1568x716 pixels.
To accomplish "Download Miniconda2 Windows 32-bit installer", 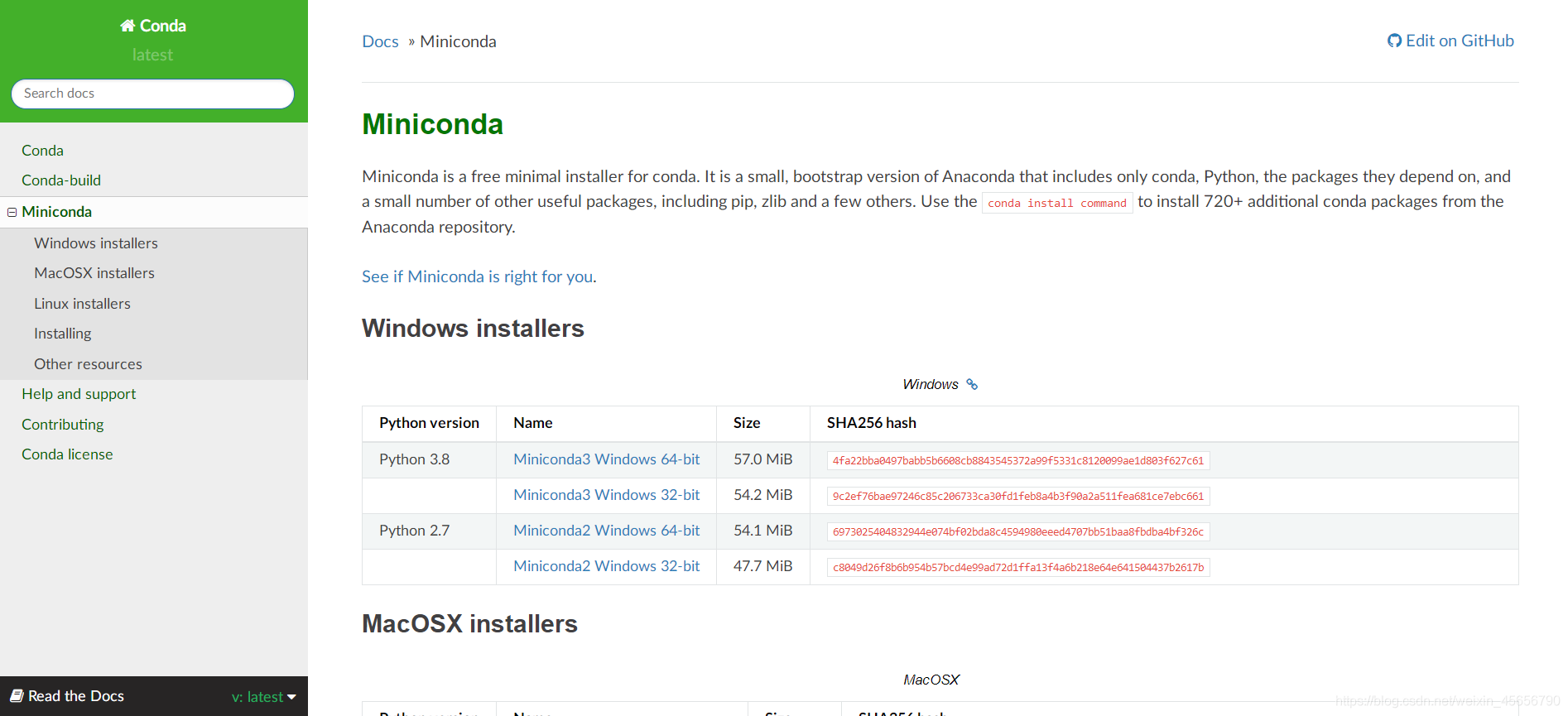I will tap(606, 566).
